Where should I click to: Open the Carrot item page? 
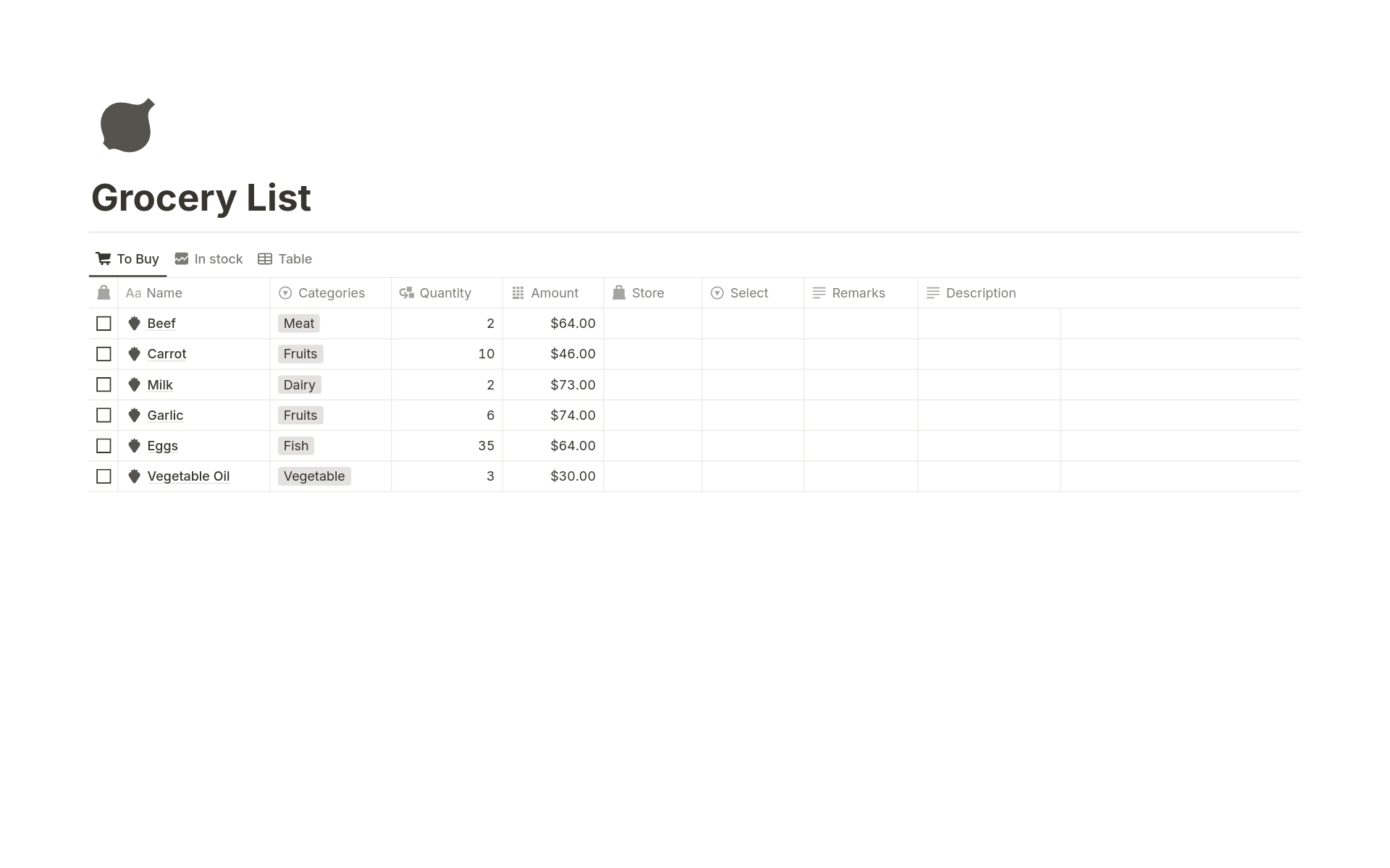pos(167,354)
